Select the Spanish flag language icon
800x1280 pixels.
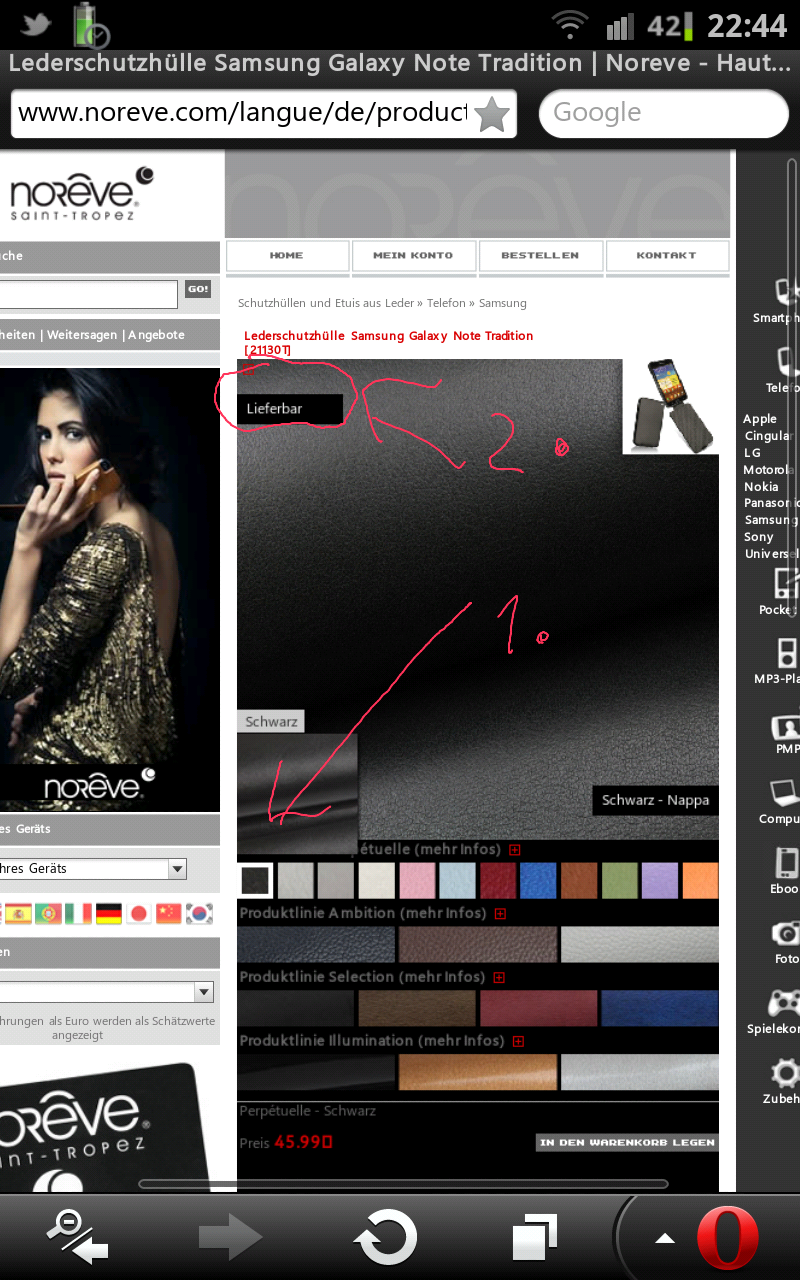coord(17,913)
